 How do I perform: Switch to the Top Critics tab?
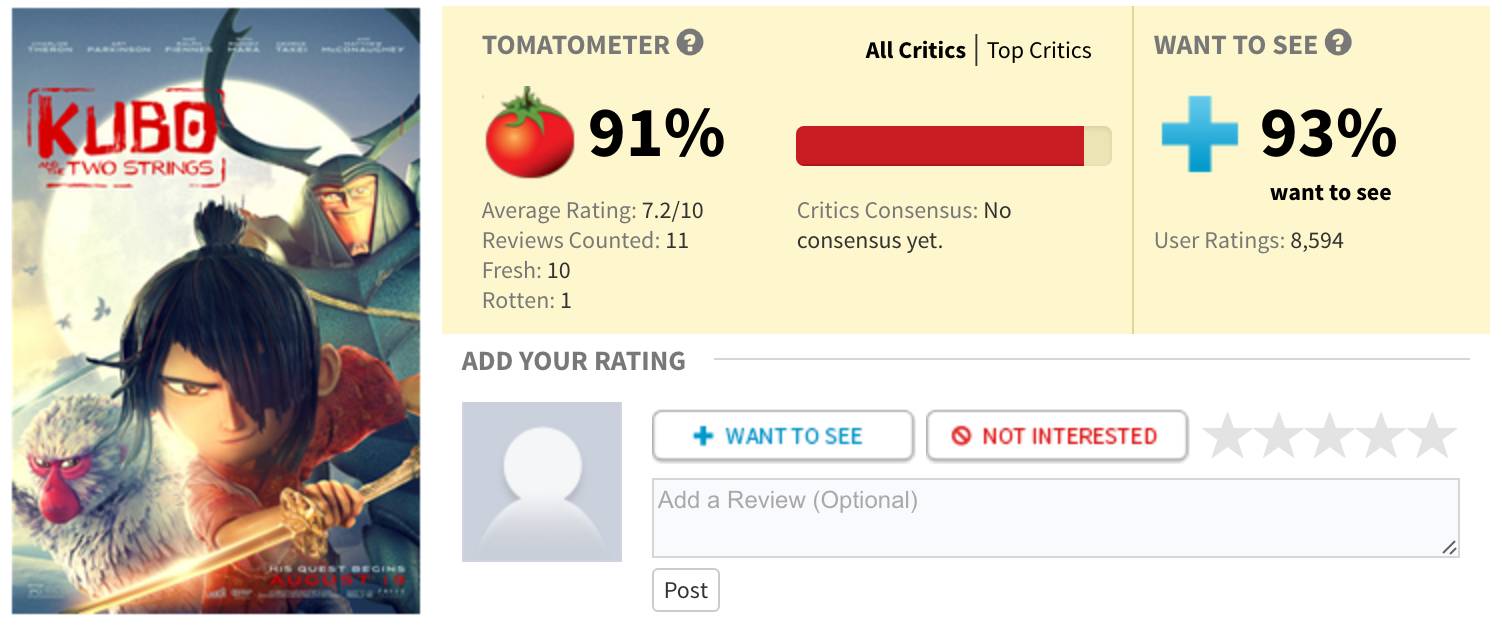point(1039,51)
